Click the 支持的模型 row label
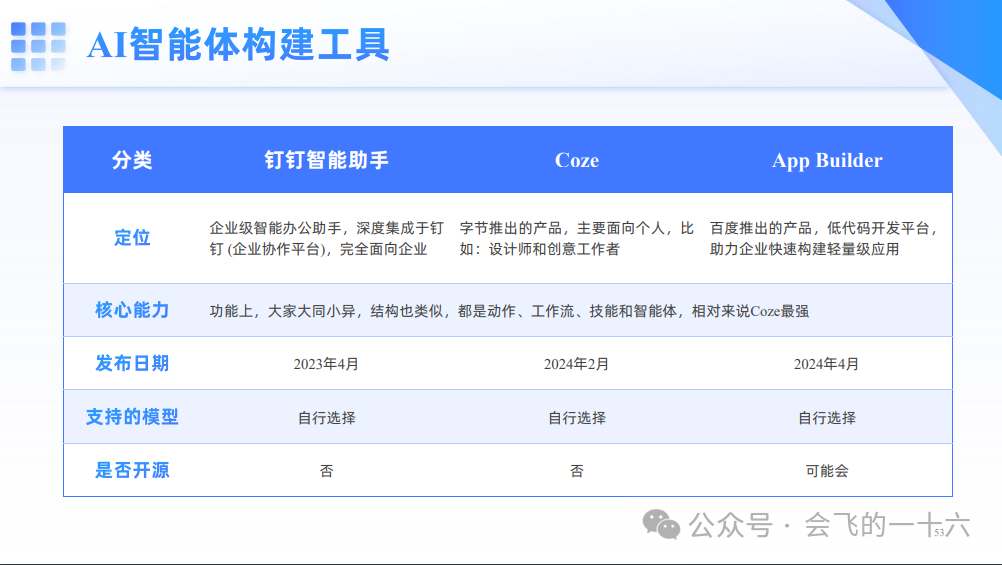The width and height of the screenshot is (1002, 565). click(132, 417)
